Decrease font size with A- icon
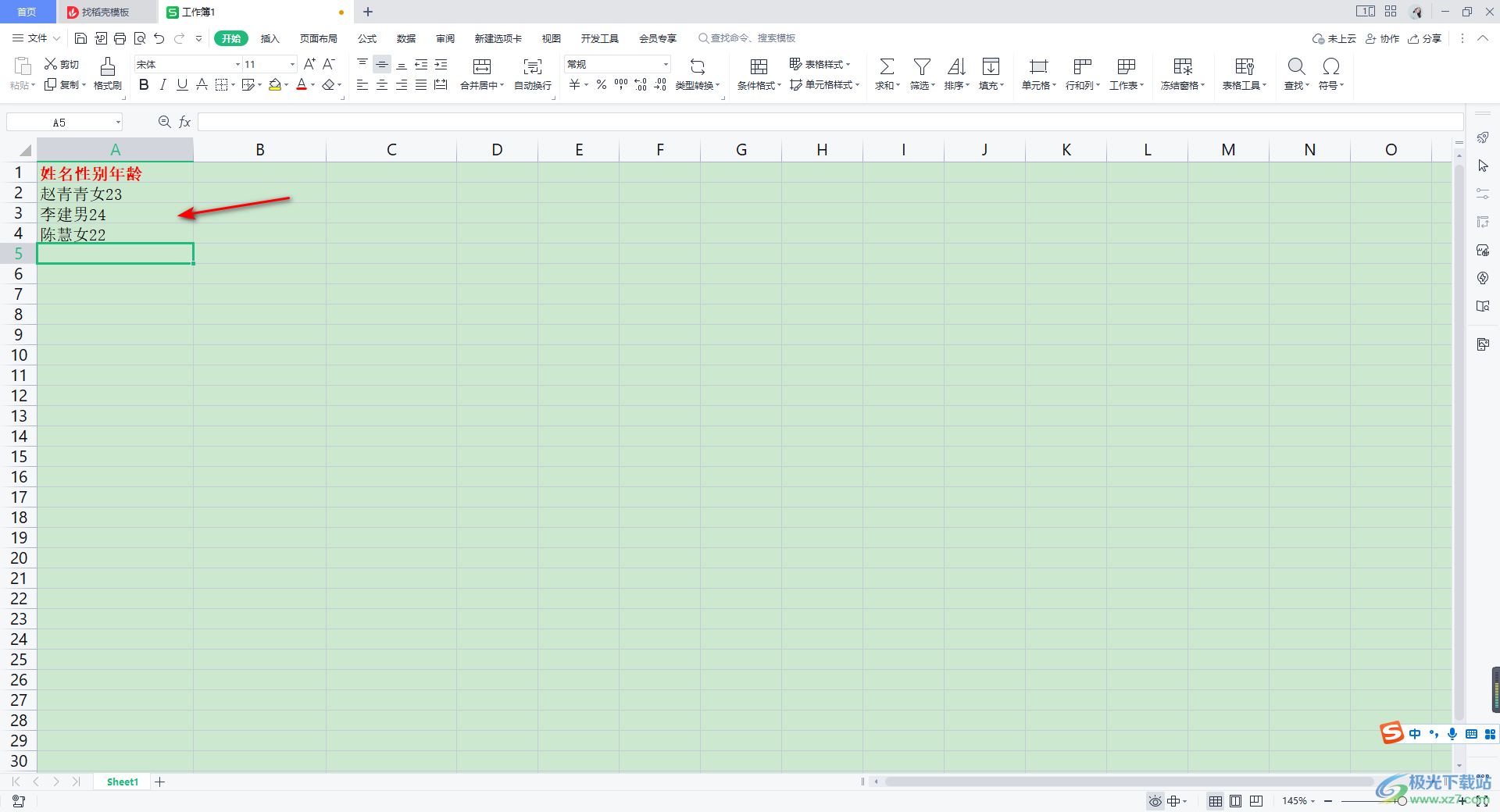The height and width of the screenshot is (812, 1500). coord(329,64)
